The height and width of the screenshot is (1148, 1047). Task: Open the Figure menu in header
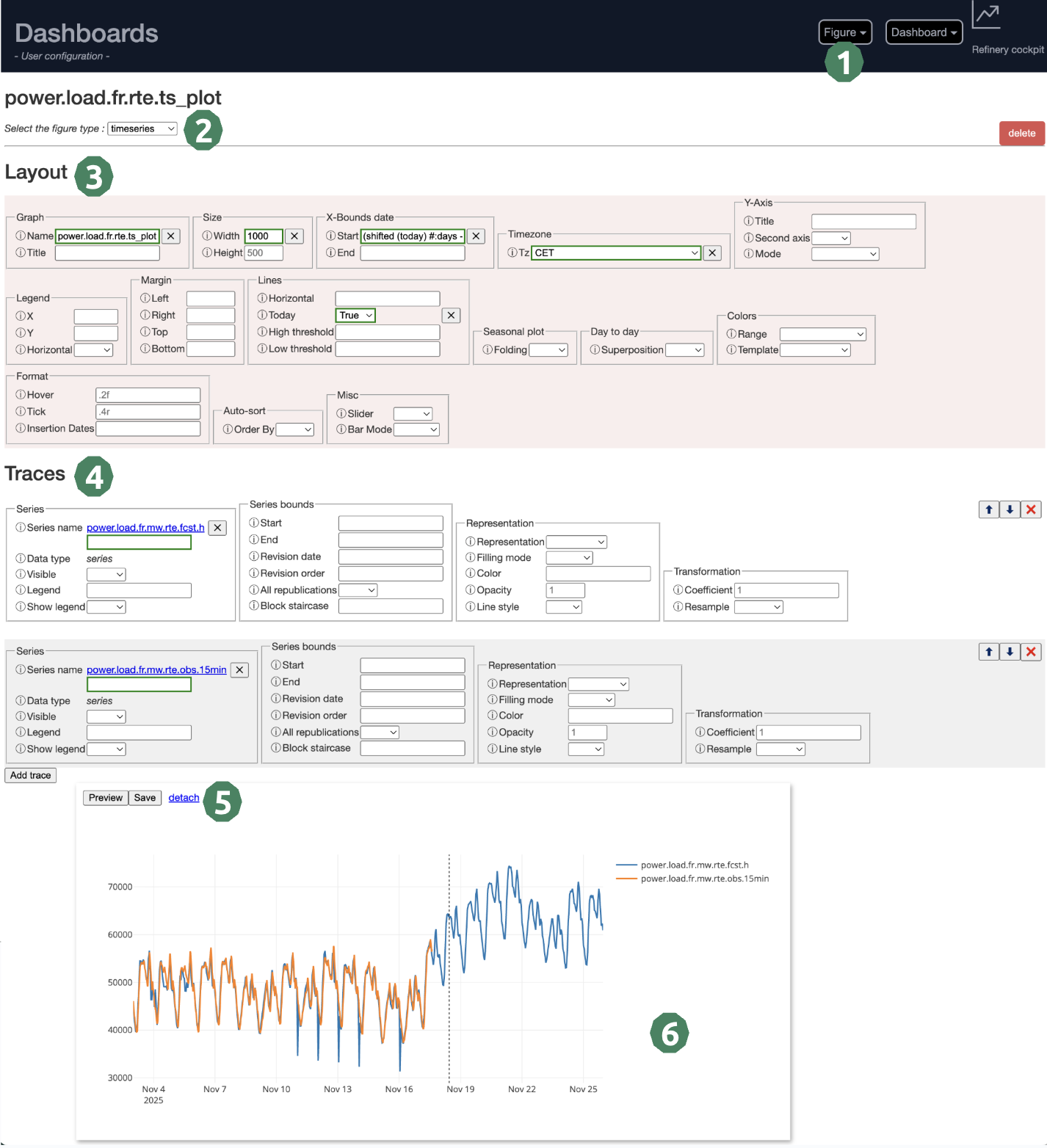tap(845, 32)
